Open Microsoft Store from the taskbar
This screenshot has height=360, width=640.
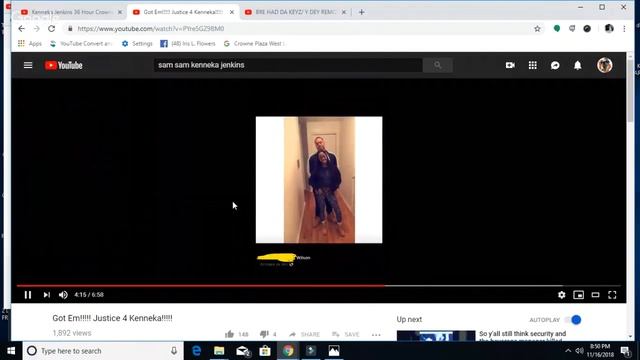point(265,351)
